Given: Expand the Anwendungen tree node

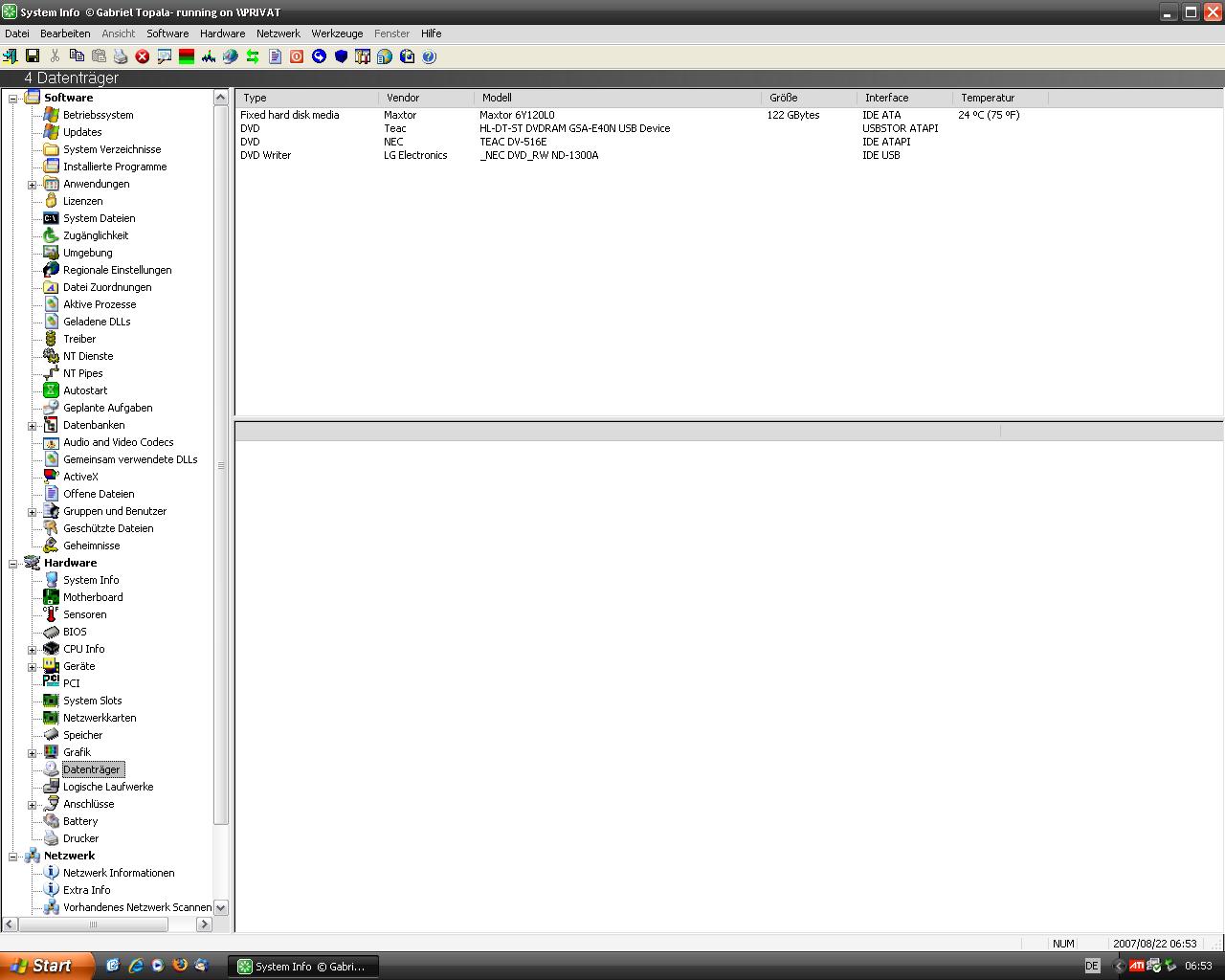Looking at the screenshot, I should (32, 185).
